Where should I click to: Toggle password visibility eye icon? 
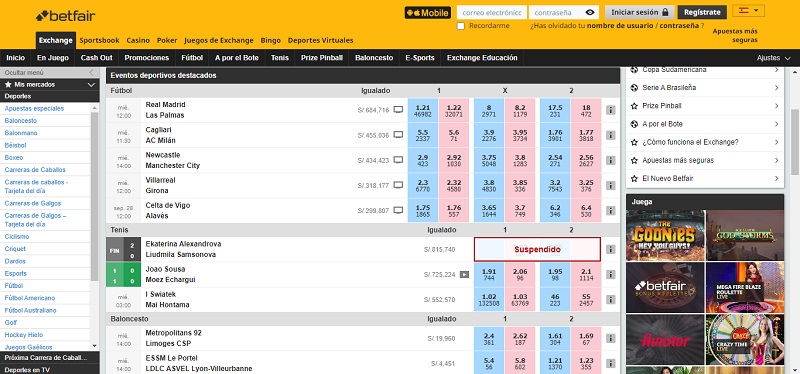click(590, 12)
